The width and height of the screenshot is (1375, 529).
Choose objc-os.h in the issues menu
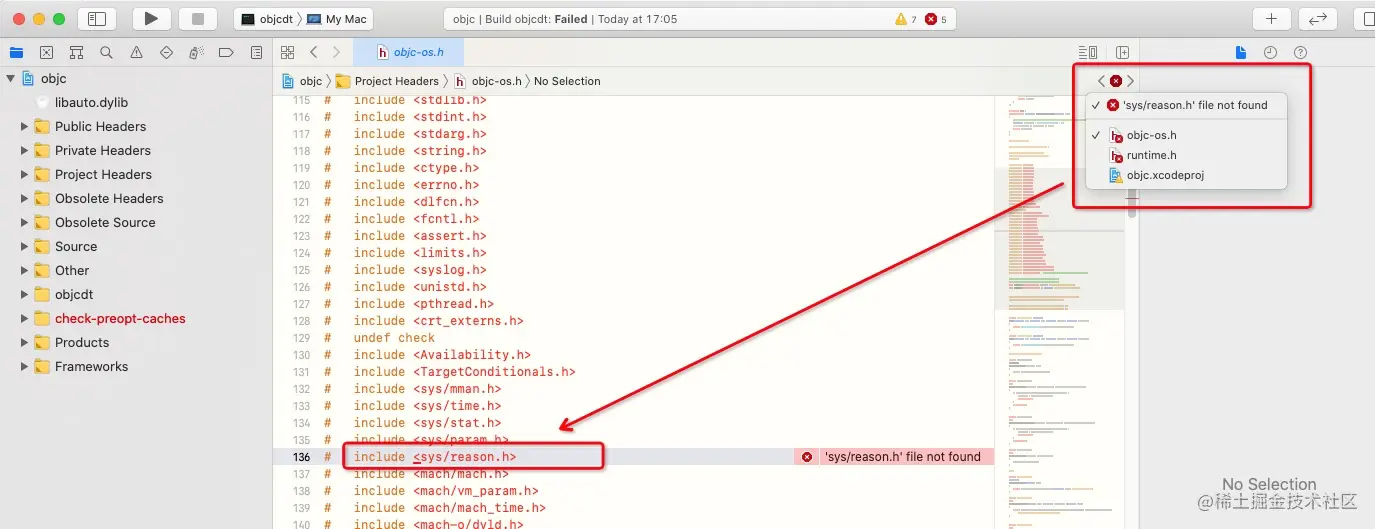tap(1186, 135)
